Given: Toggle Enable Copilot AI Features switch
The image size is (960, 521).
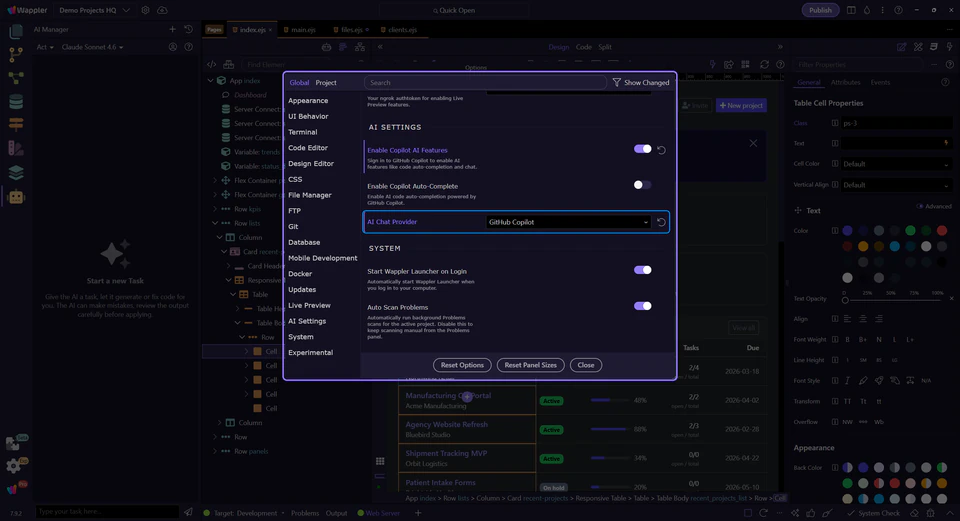Looking at the screenshot, I should pos(642,149).
